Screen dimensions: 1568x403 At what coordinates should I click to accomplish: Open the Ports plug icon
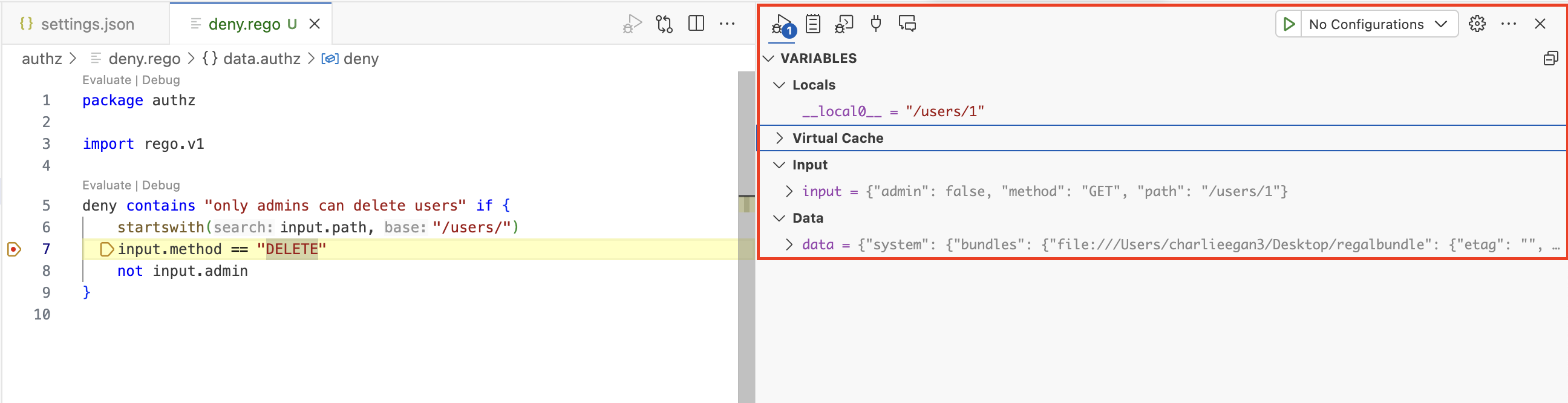click(x=875, y=24)
